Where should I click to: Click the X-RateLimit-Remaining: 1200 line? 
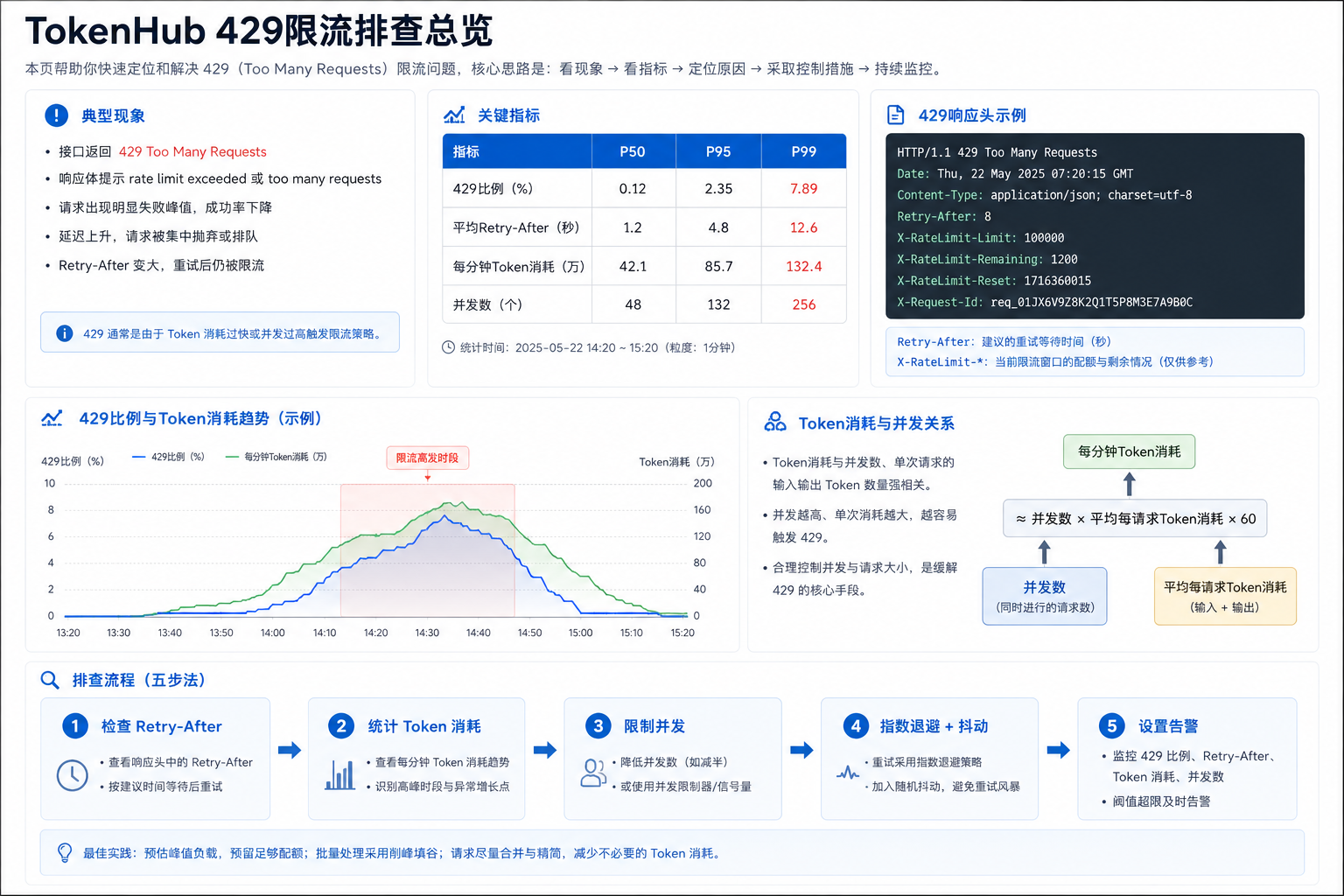click(987, 259)
